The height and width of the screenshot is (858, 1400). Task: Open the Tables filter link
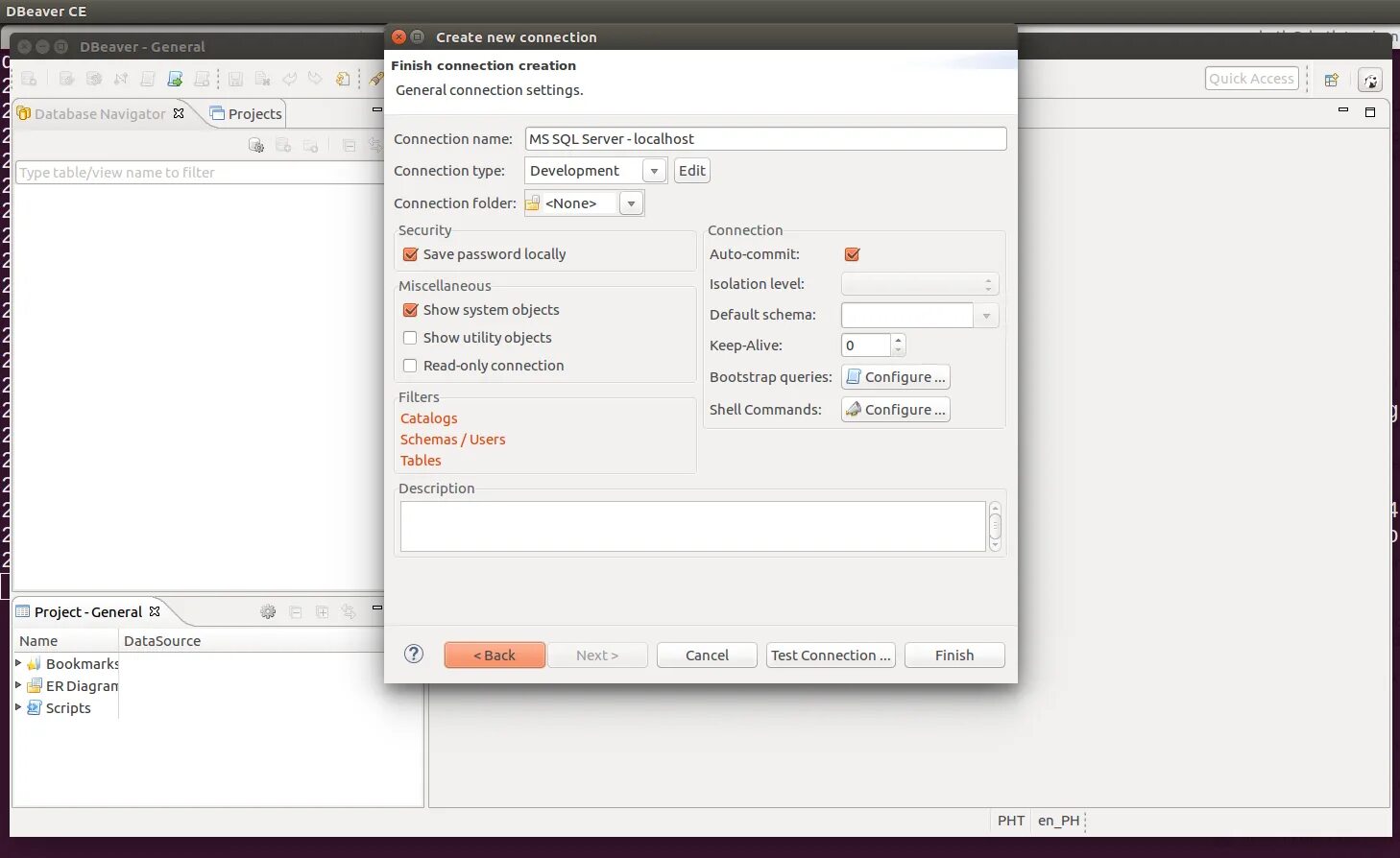(x=421, y=461)
